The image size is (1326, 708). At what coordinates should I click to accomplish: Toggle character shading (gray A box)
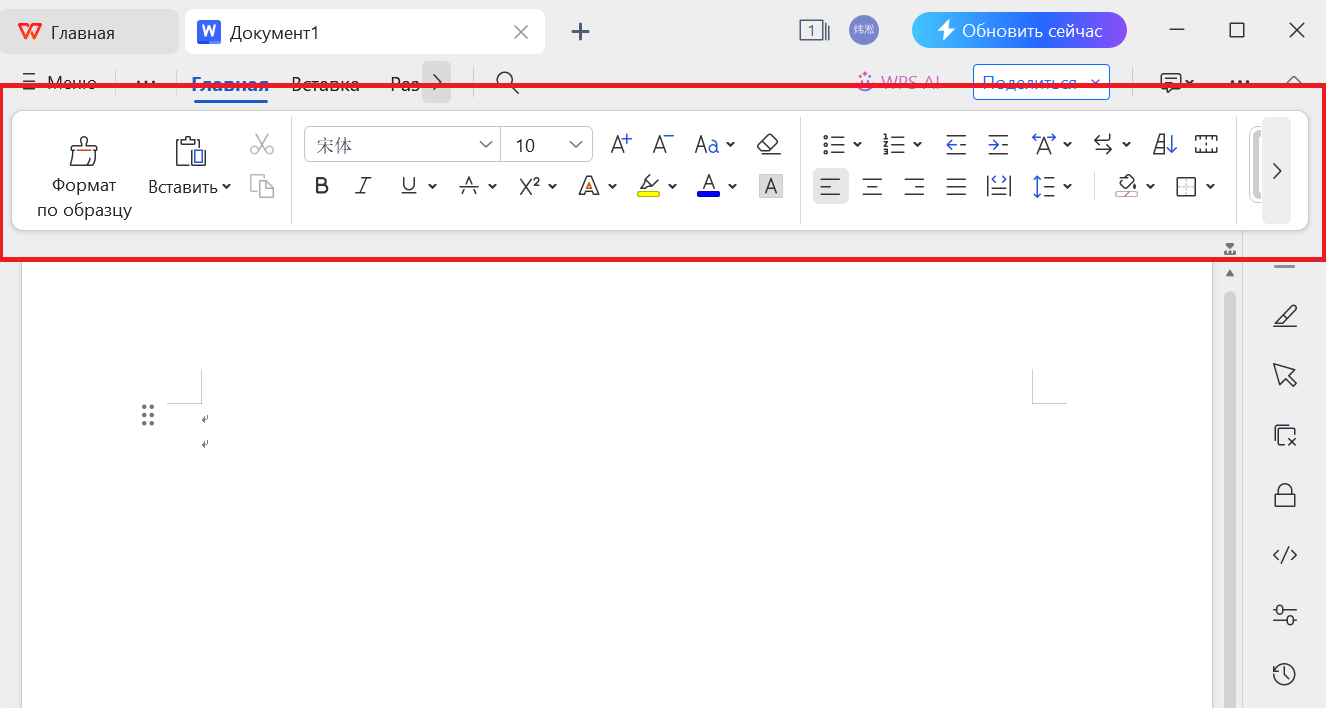770,186
